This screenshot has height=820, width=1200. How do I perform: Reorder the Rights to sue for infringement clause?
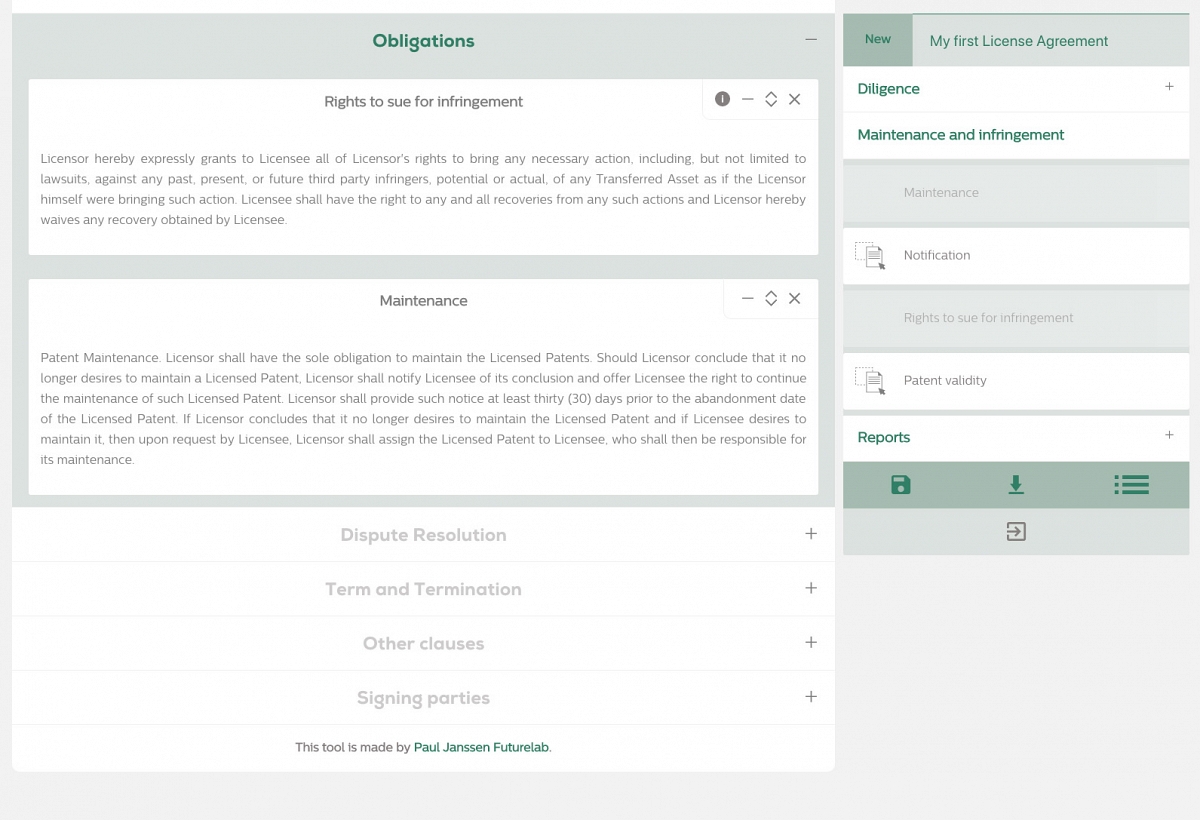(771, 99)
